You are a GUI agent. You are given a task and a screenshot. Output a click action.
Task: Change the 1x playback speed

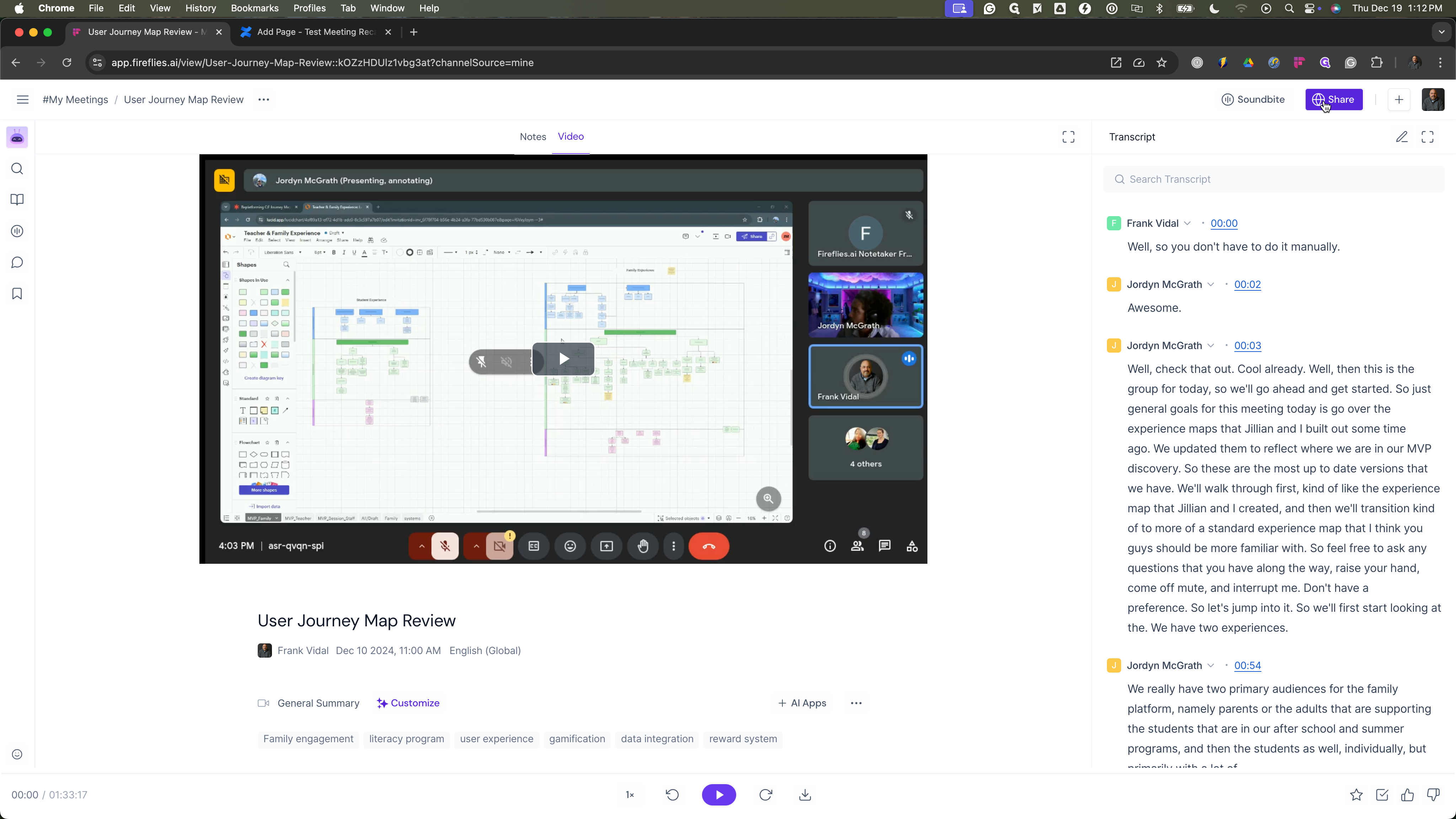[x=630, y=795]
